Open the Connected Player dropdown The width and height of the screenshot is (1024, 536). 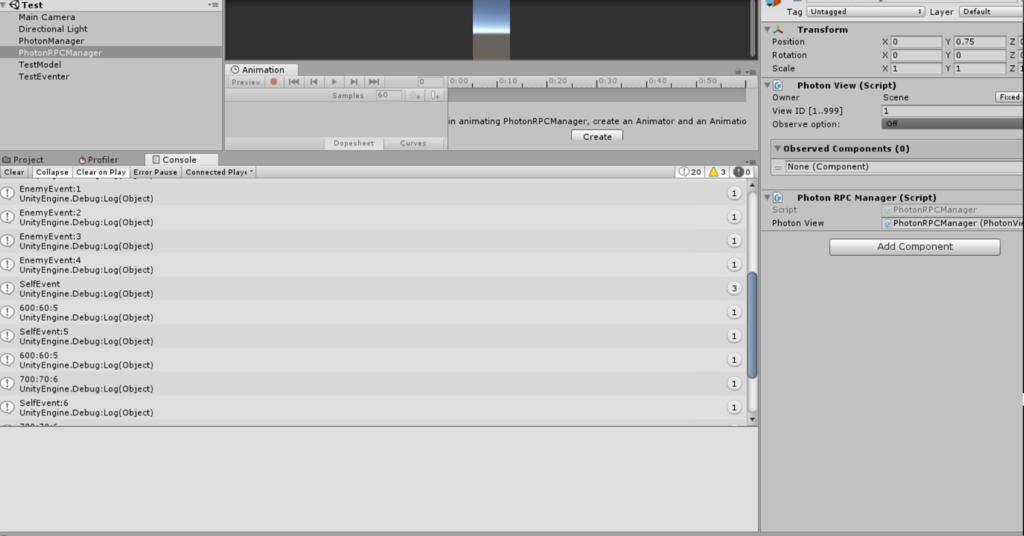[219, 172]
